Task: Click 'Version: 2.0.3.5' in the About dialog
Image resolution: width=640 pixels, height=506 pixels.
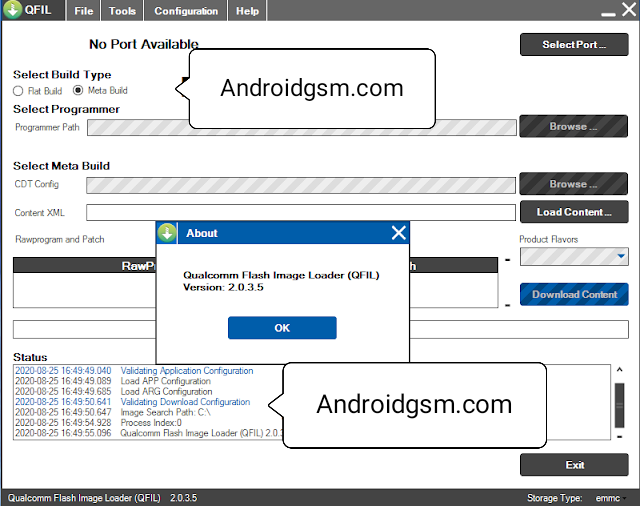Action: click(223, 287)
